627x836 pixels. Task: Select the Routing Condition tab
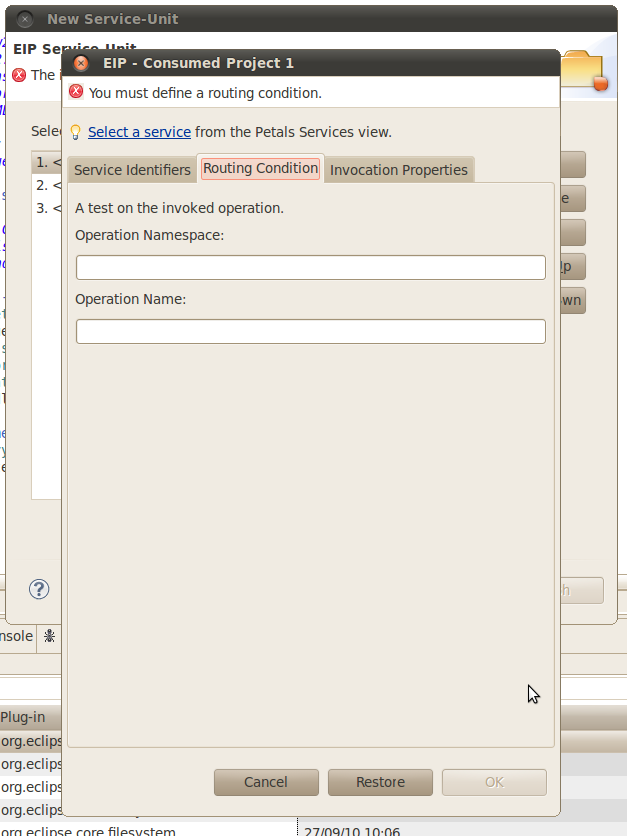click(x=260, y=168)
